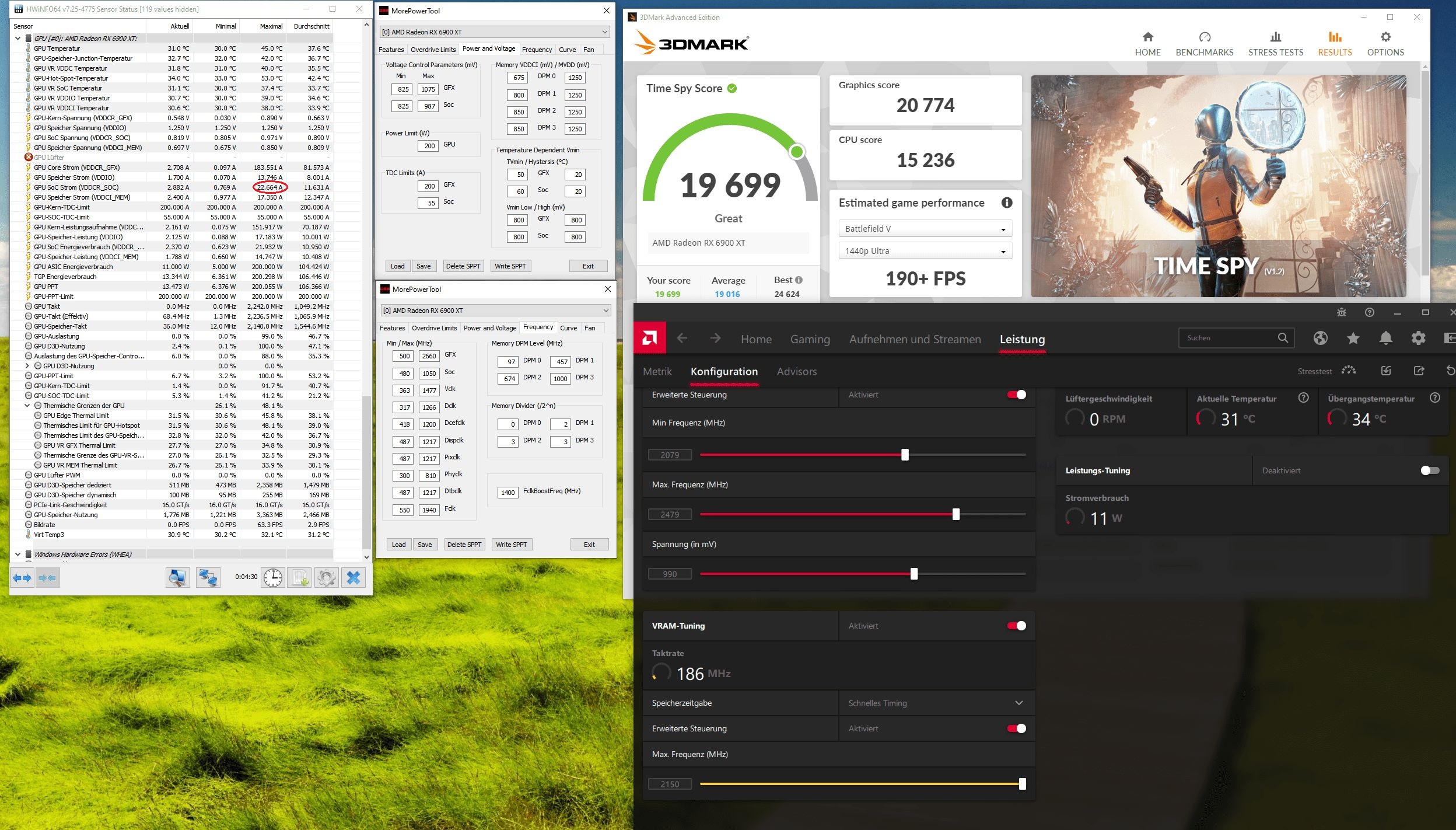The width and height of the screenshot is (1456, 830).
Task: Toggle GPU Erweiterte Steuerung switch above Min Frequenz
Action: click(x=1016, y=395)
